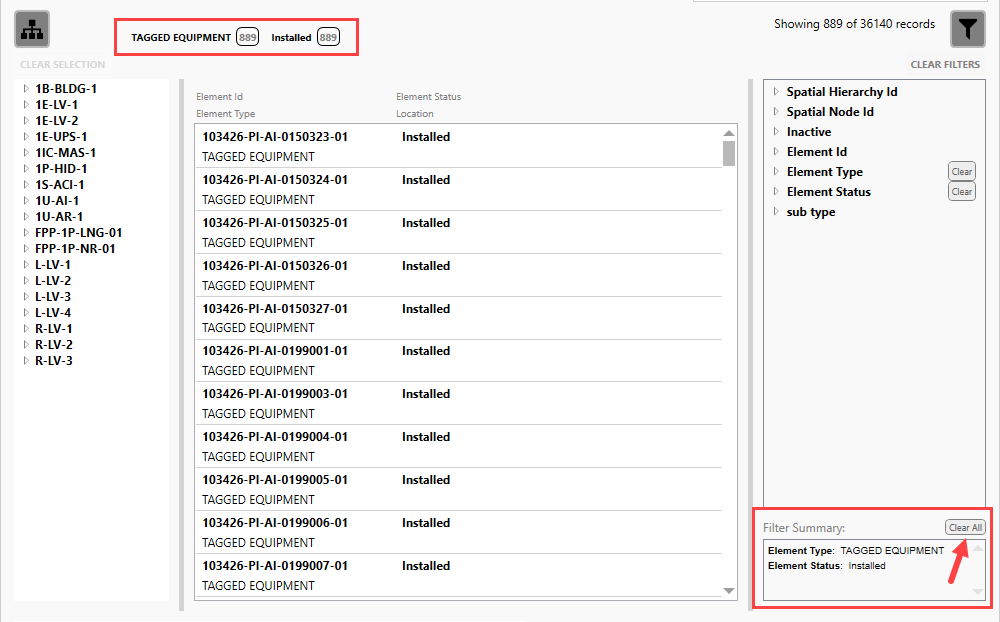The width and height of the screenshot is (1000, 622).
Task: Expand the R-LV-3 tree node
Action: (26, 360)
